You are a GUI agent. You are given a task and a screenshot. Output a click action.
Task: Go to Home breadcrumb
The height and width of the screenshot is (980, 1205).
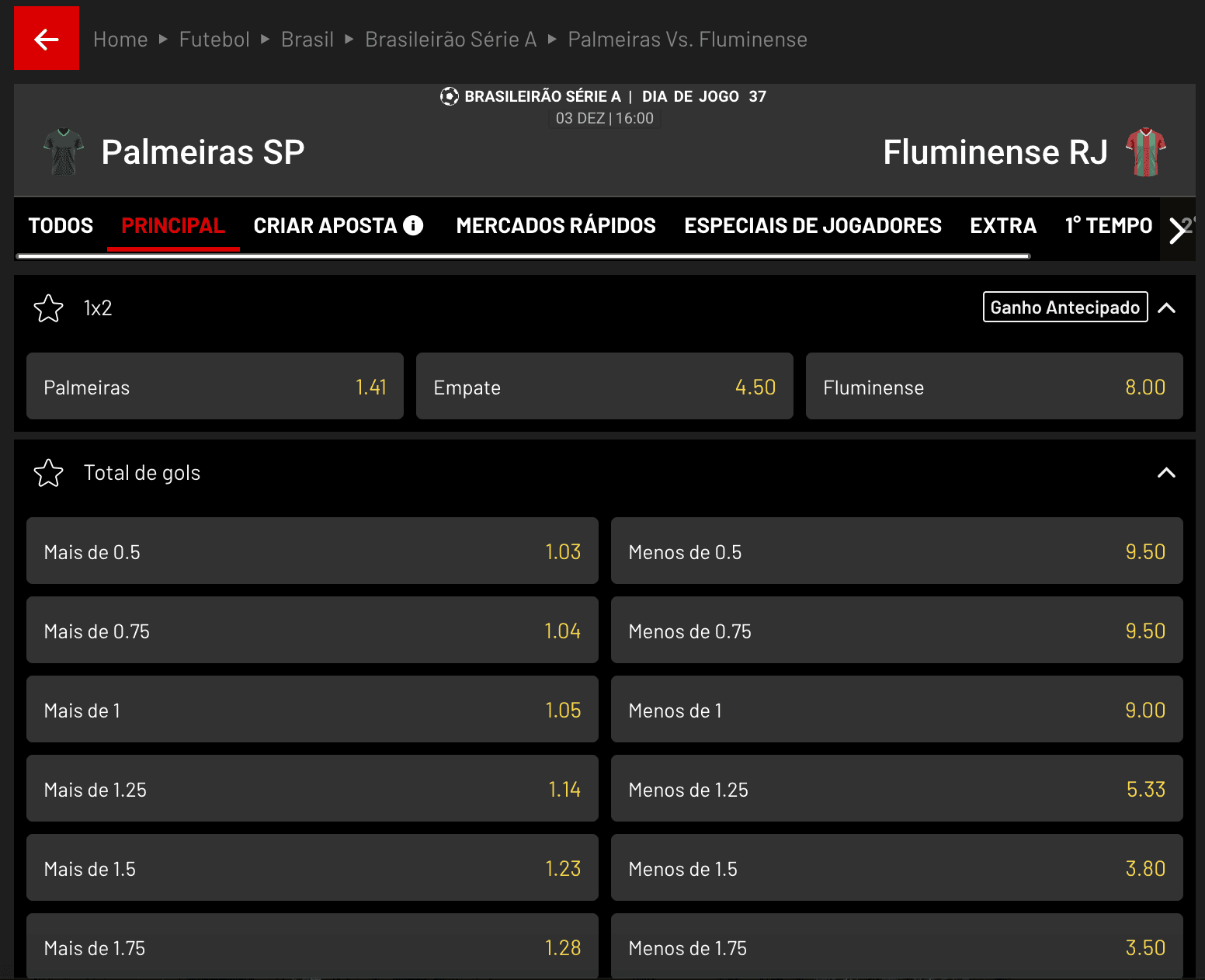pos(120,39)
